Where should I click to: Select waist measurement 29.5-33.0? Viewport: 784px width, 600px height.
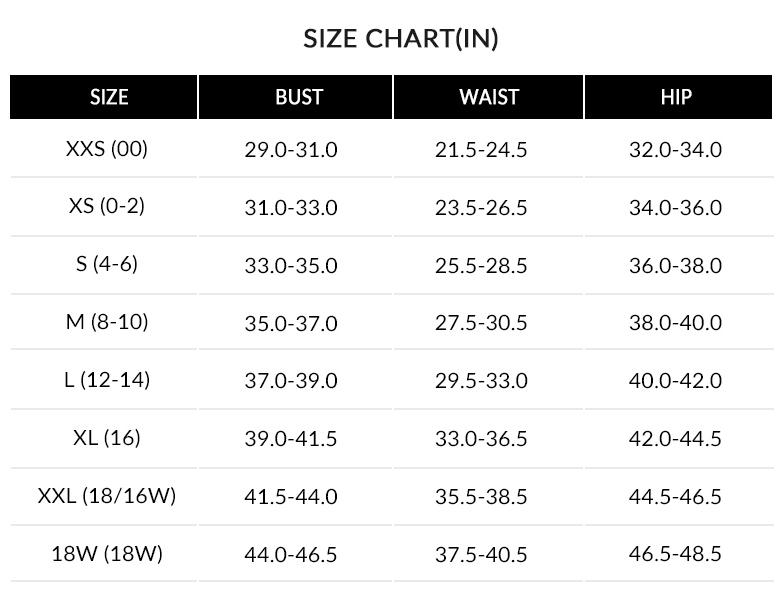coord(481,381)
